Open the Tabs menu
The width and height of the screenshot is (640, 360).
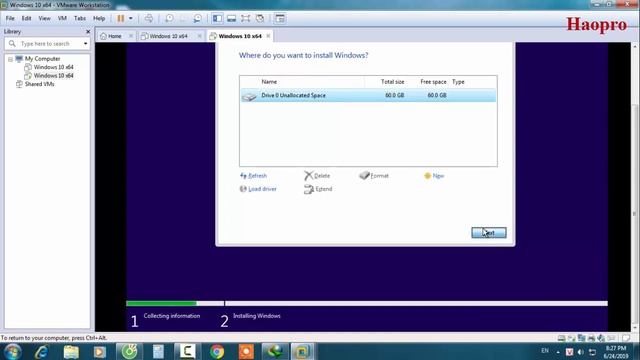(x=80, y=18)
